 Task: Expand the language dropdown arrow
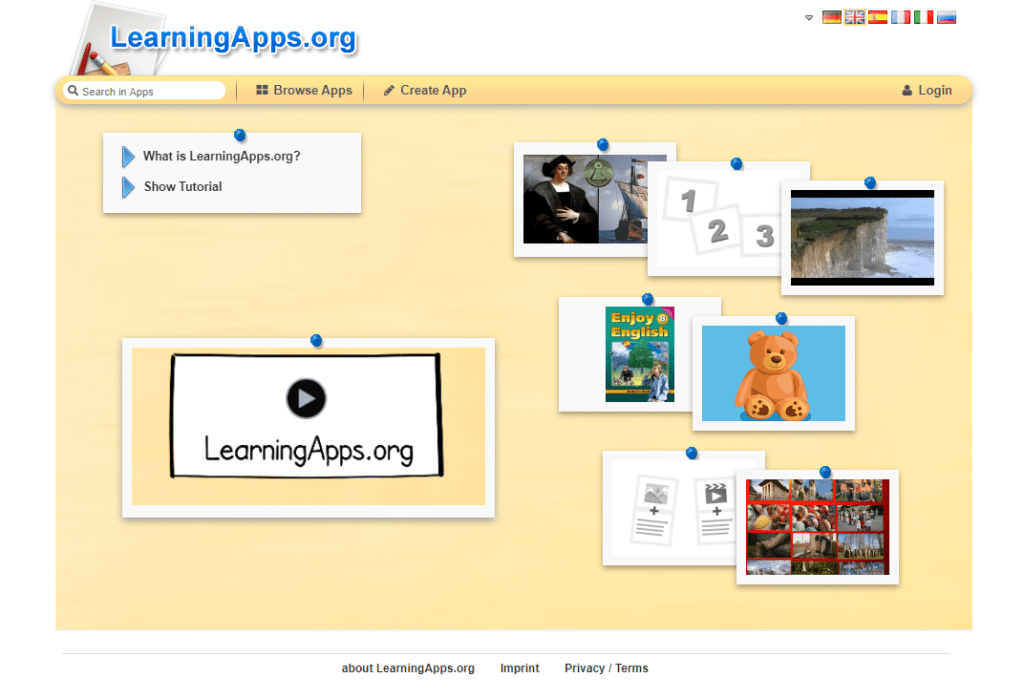coord(809,18)
